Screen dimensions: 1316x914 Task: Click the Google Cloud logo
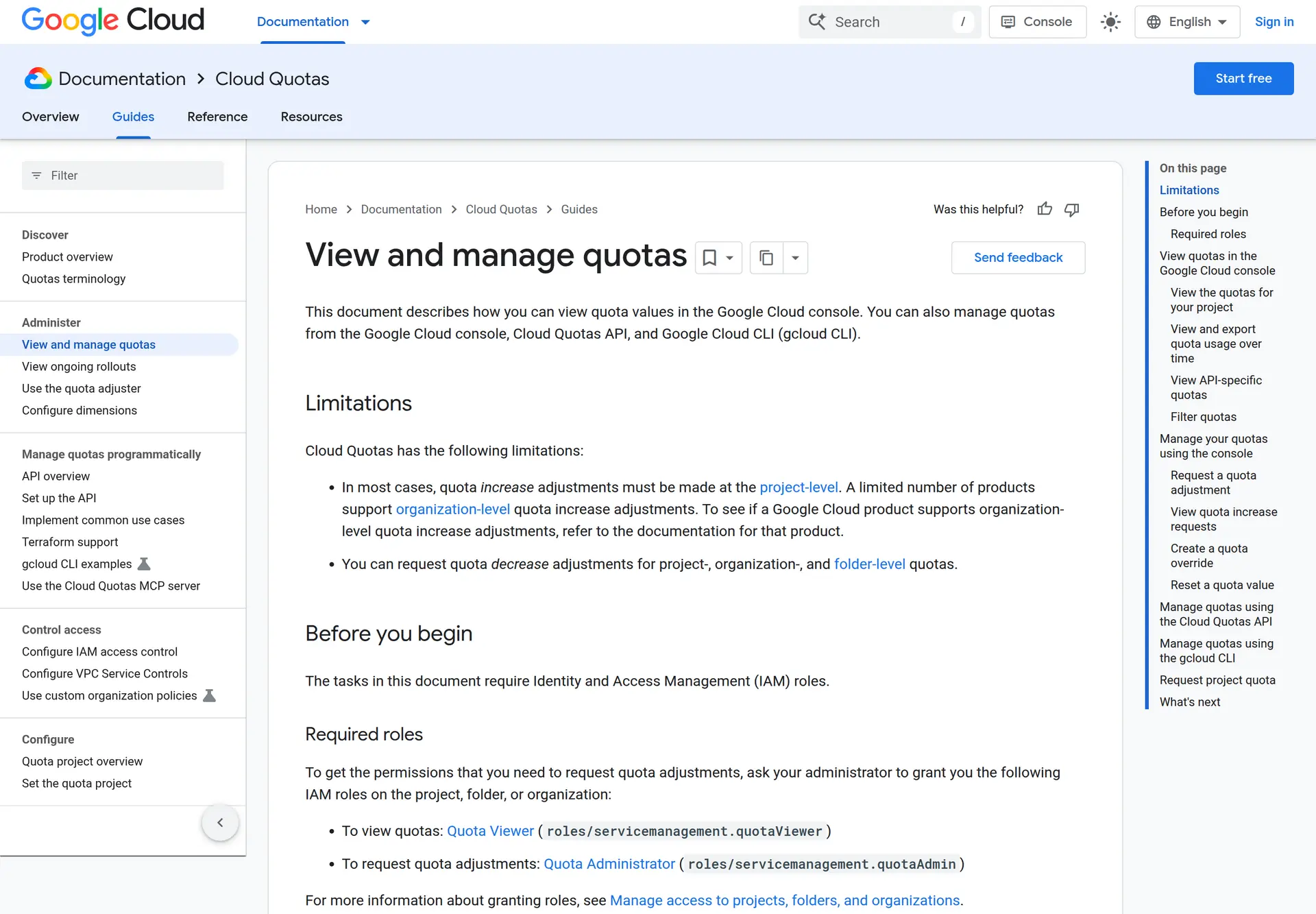(113, 21)
